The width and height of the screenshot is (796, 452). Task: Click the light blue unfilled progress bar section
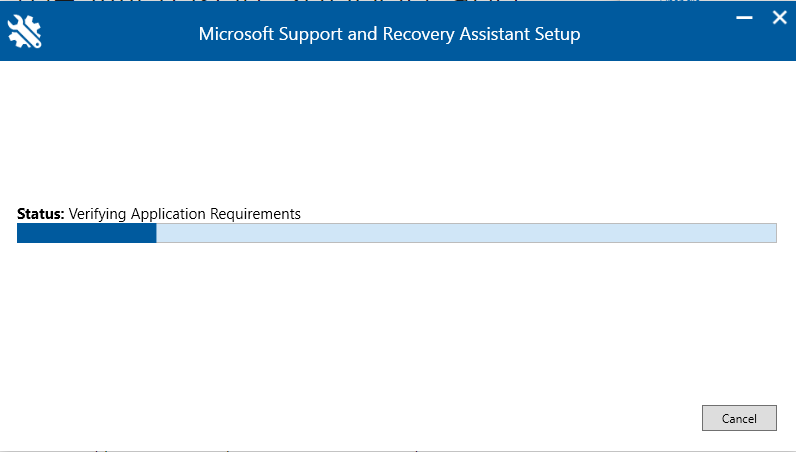pyautogui.click(x=465, y=233)
